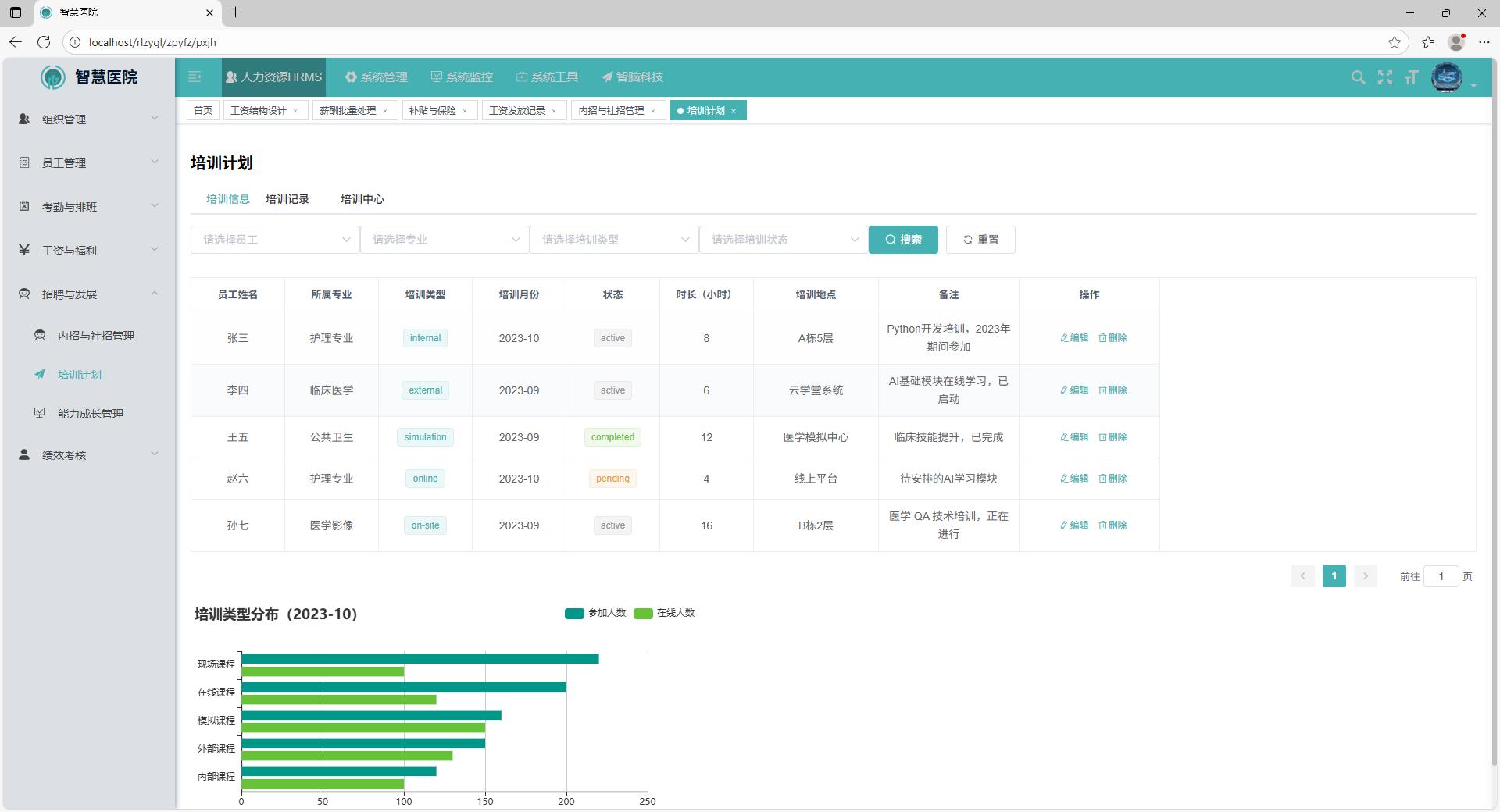Screen dimensions: 1500x812
Task: Open the 请选择员工 dropdown
Action: pyautogui.click(x=275, y=240)
